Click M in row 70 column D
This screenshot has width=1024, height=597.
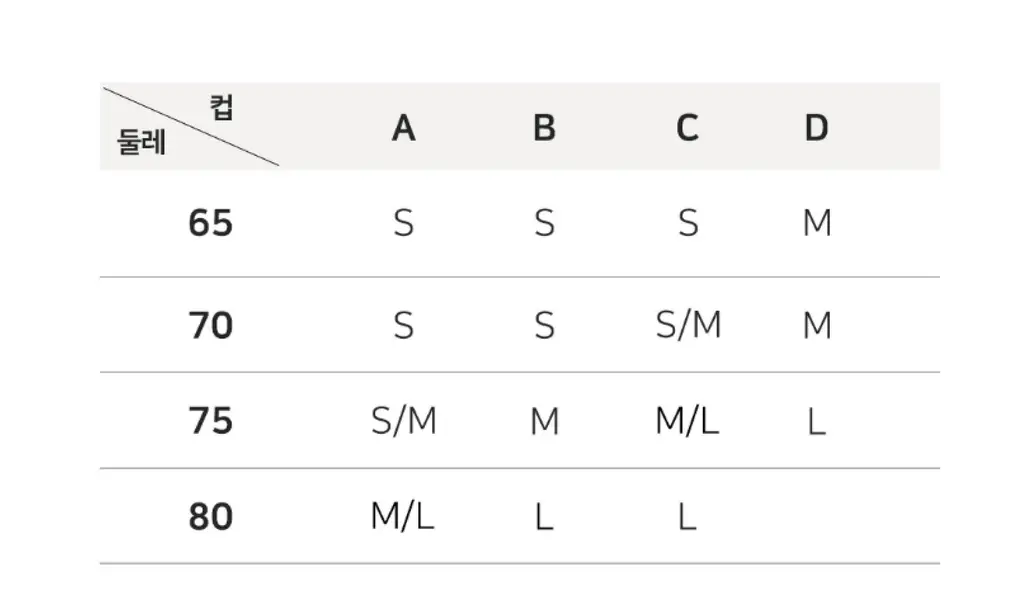tap(817, 325)
